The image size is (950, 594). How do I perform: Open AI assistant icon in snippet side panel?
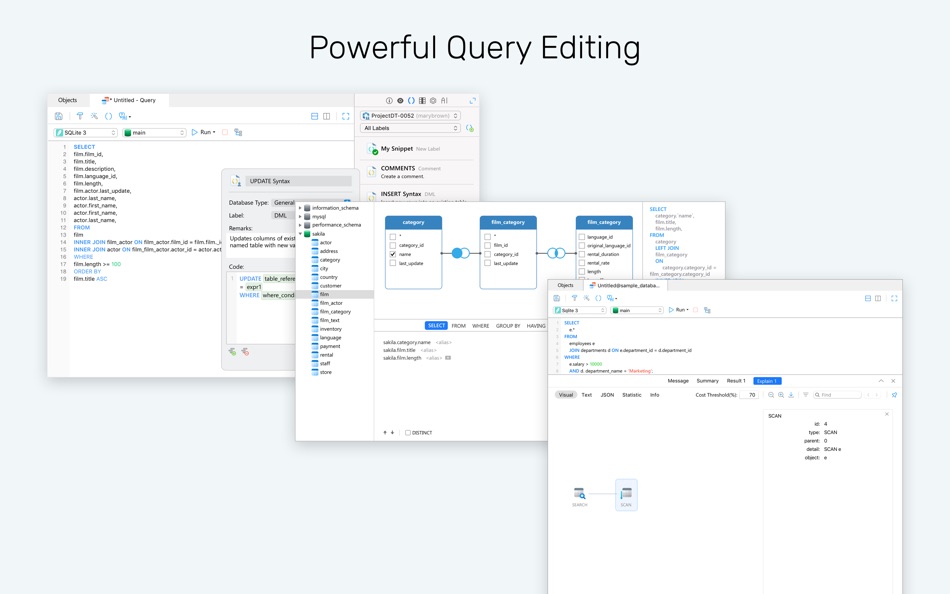coord(444,101)
